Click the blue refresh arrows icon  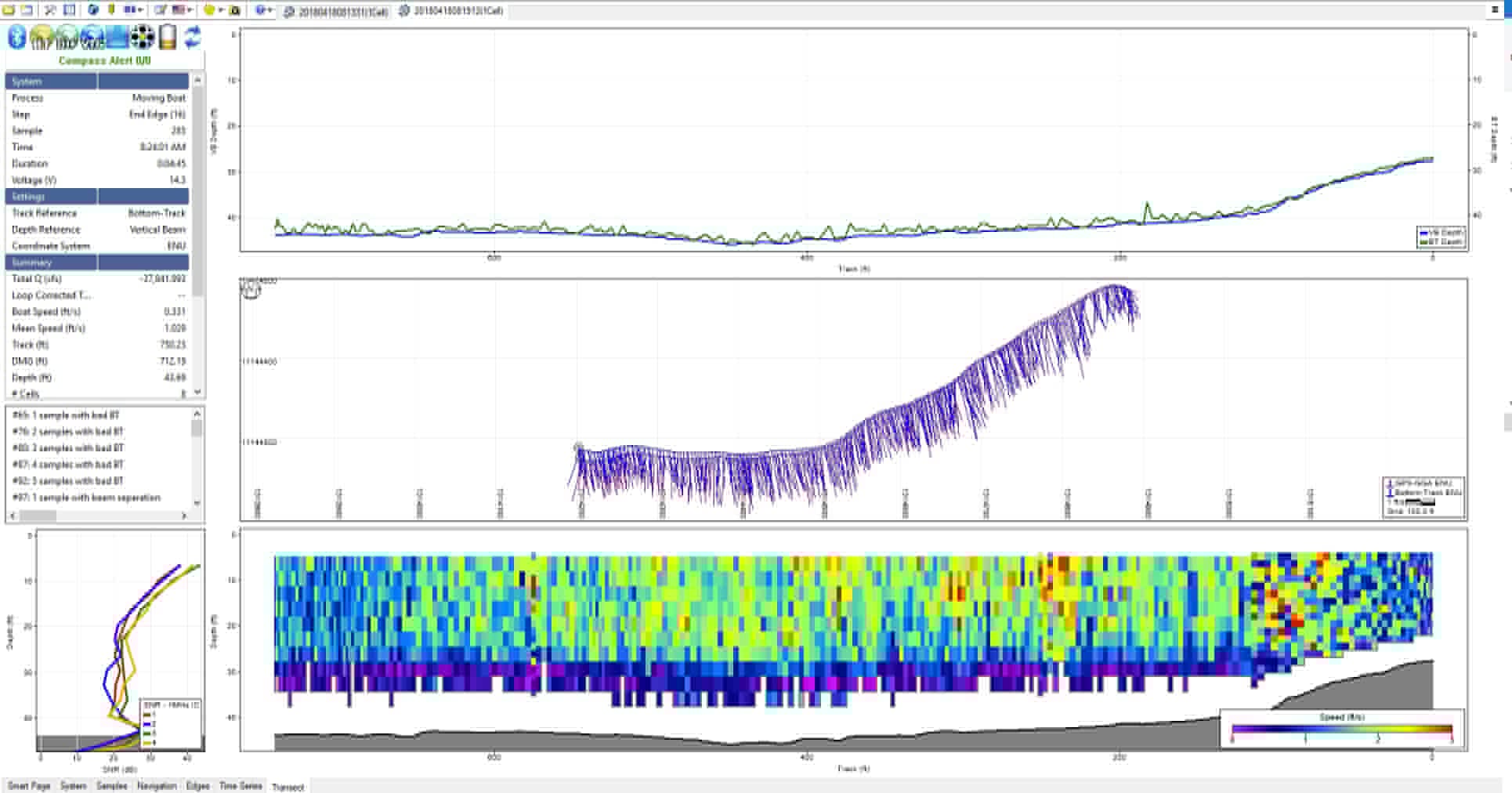point(193,37)
